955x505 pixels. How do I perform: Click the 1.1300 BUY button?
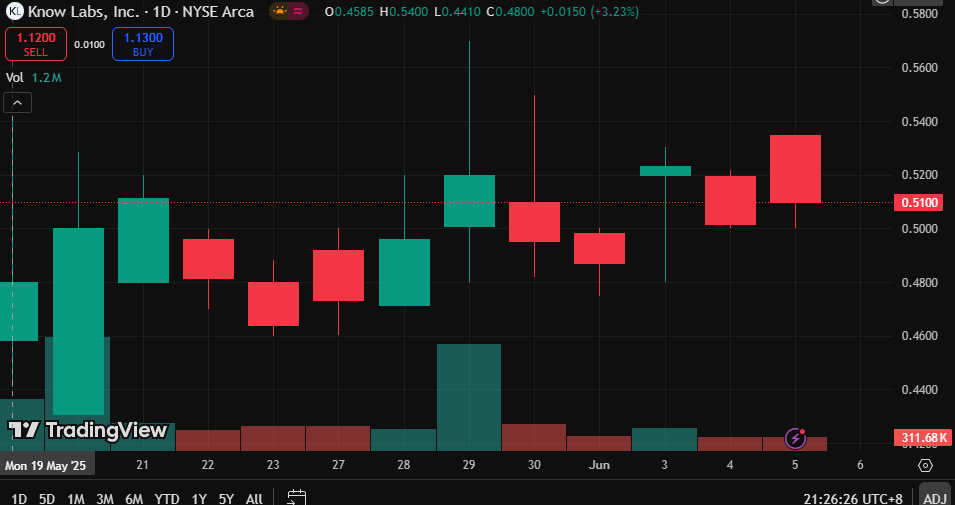tap(143, 44)
